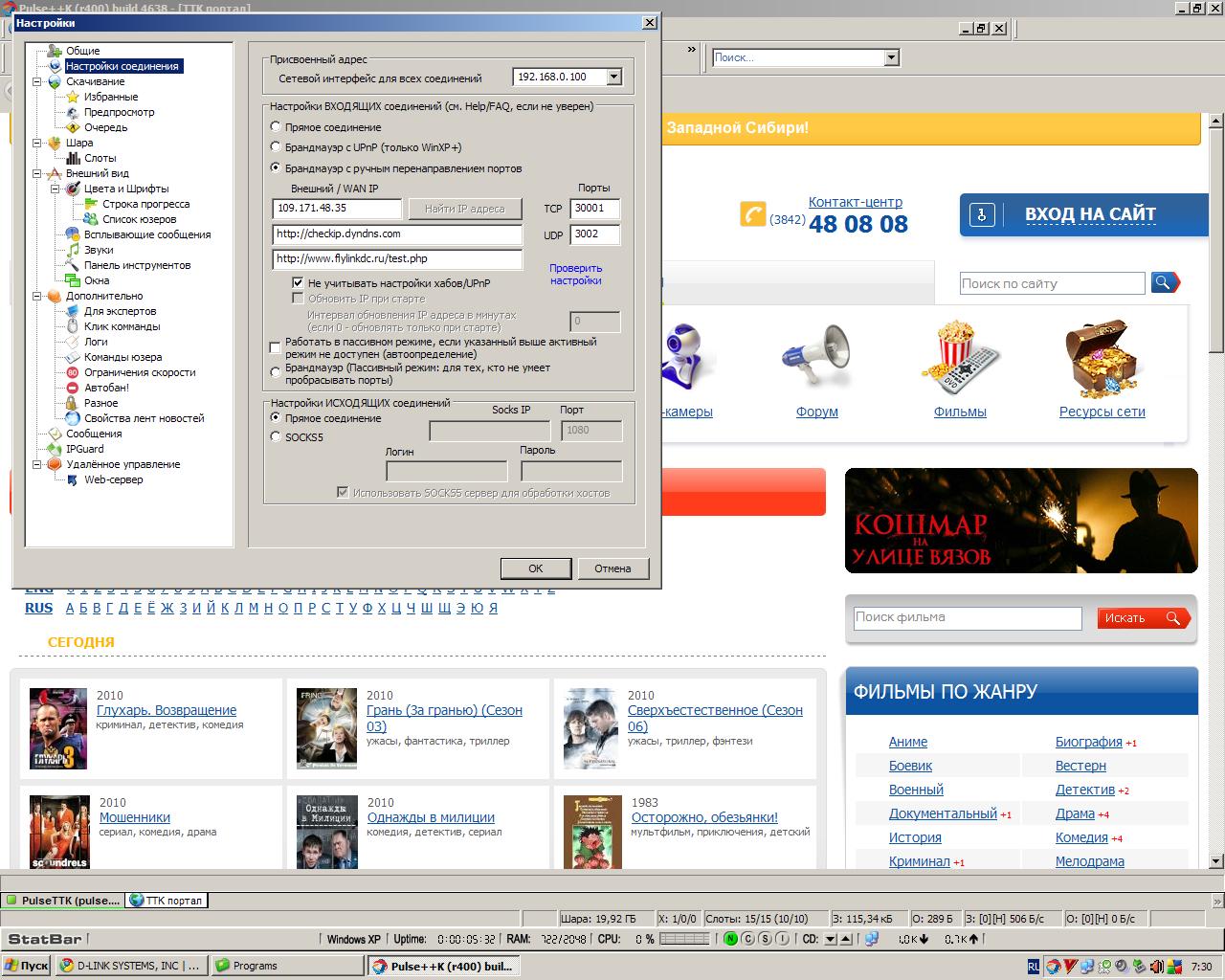This screenshot has height=980, width=1225.
Task: Open Очередь via its yellow sign icon
Action: [73, 127]
